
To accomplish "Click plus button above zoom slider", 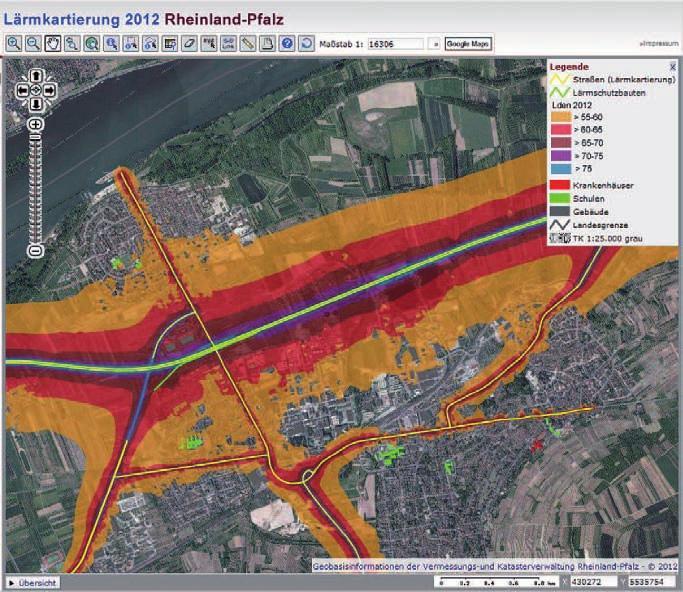I will click(x=36, y=124).
